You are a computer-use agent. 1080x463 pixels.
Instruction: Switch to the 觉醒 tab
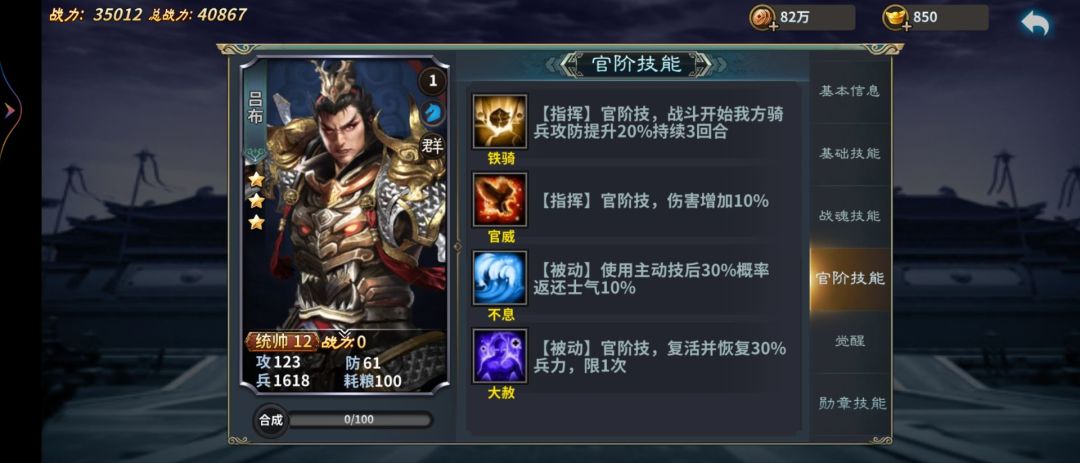pos(849,341)
